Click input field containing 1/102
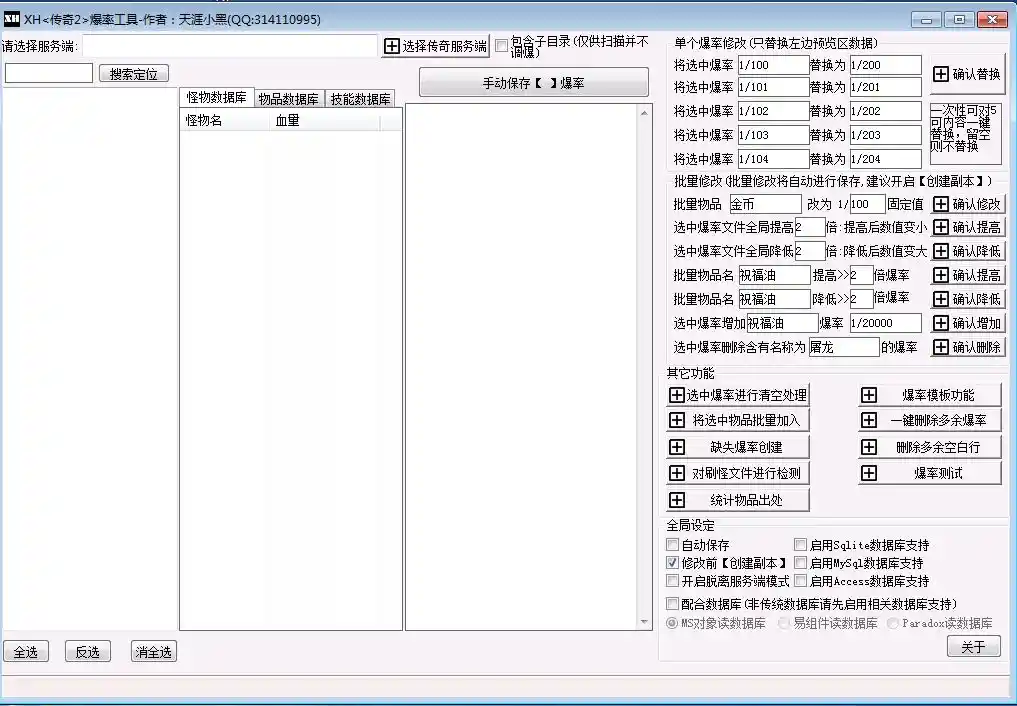The width and height of the screenshot is (1017, 706). point(773,111)
